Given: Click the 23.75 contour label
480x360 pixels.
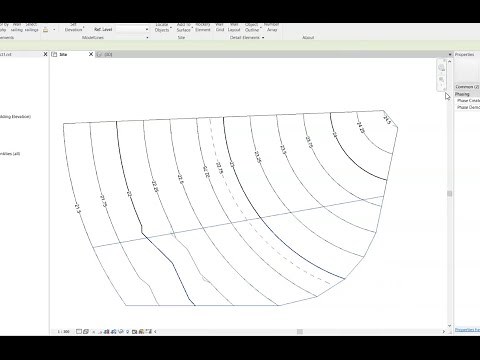Looking at the screenshot, I should [309, 142].
